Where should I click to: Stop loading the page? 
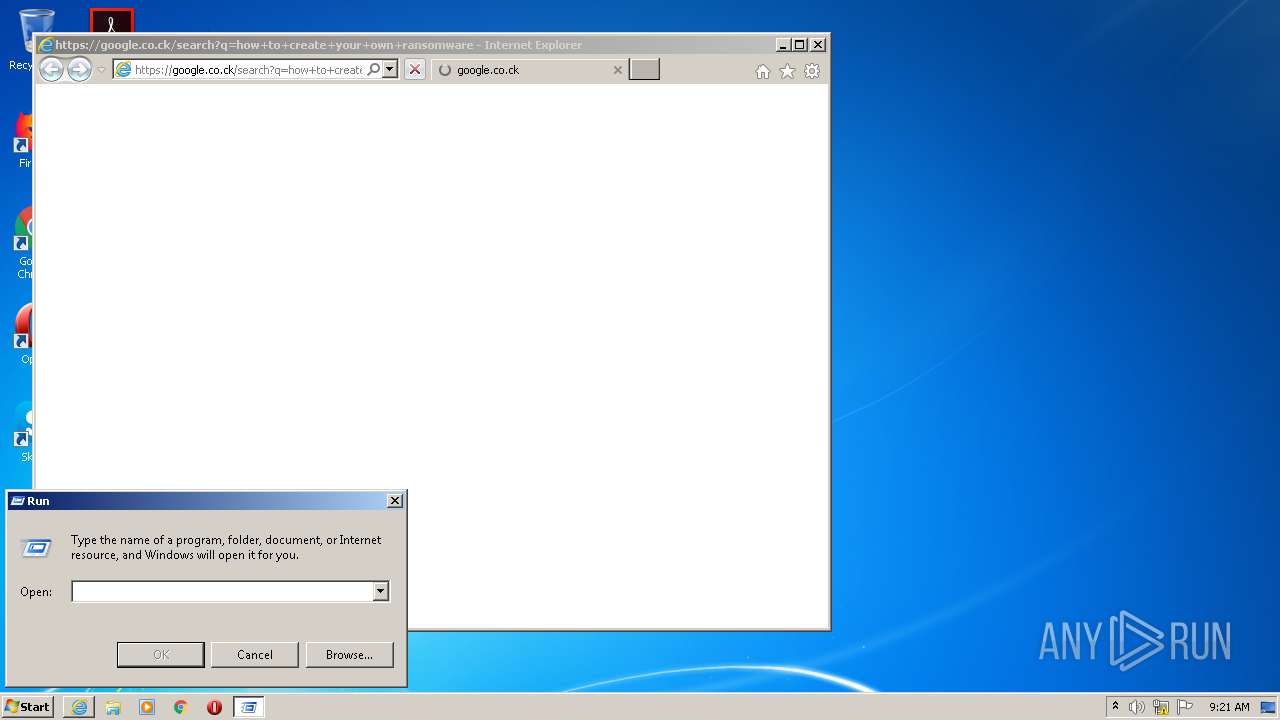click(x=415, y=70)
